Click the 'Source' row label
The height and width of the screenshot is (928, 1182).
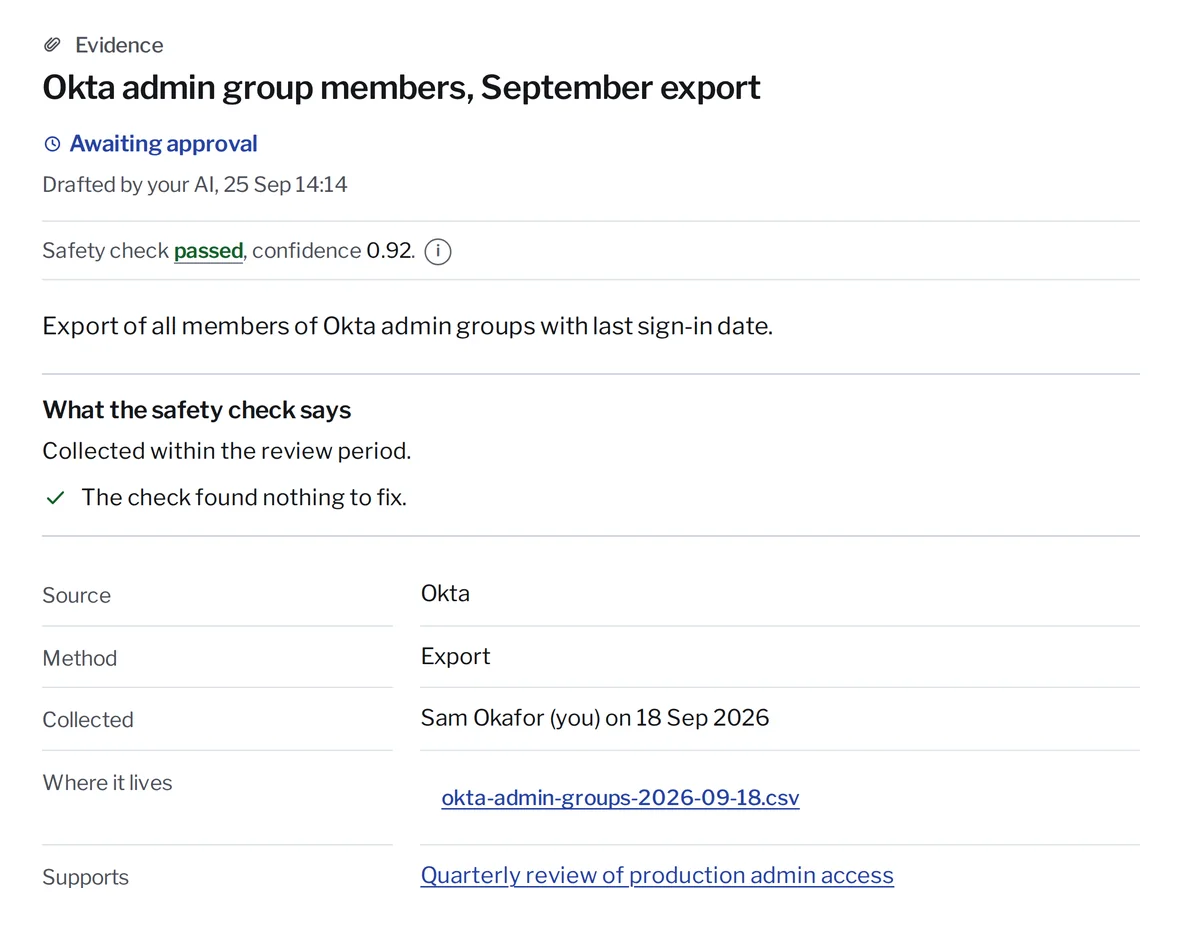click(77, 596)
